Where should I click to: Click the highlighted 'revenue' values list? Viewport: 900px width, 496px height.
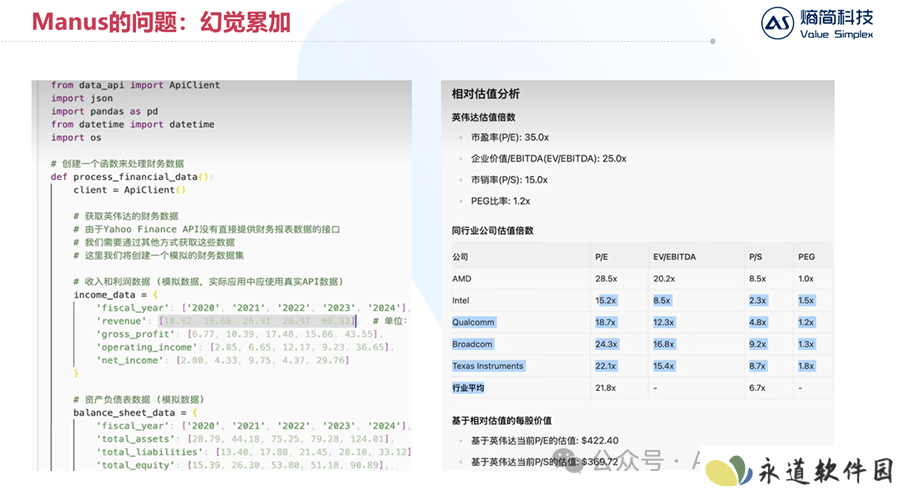tap(258, 321)
